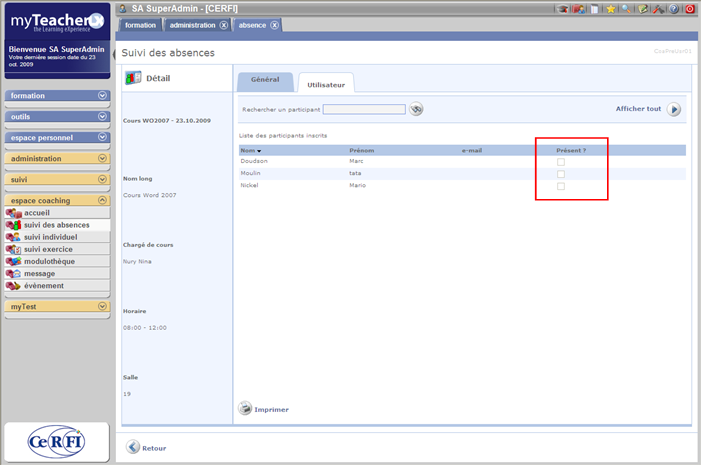Image resolution: width=701 pixels, height=465 pixels.
Task: Click the graduation cap icon in top toolbar
Action: (x=564, y=9)
